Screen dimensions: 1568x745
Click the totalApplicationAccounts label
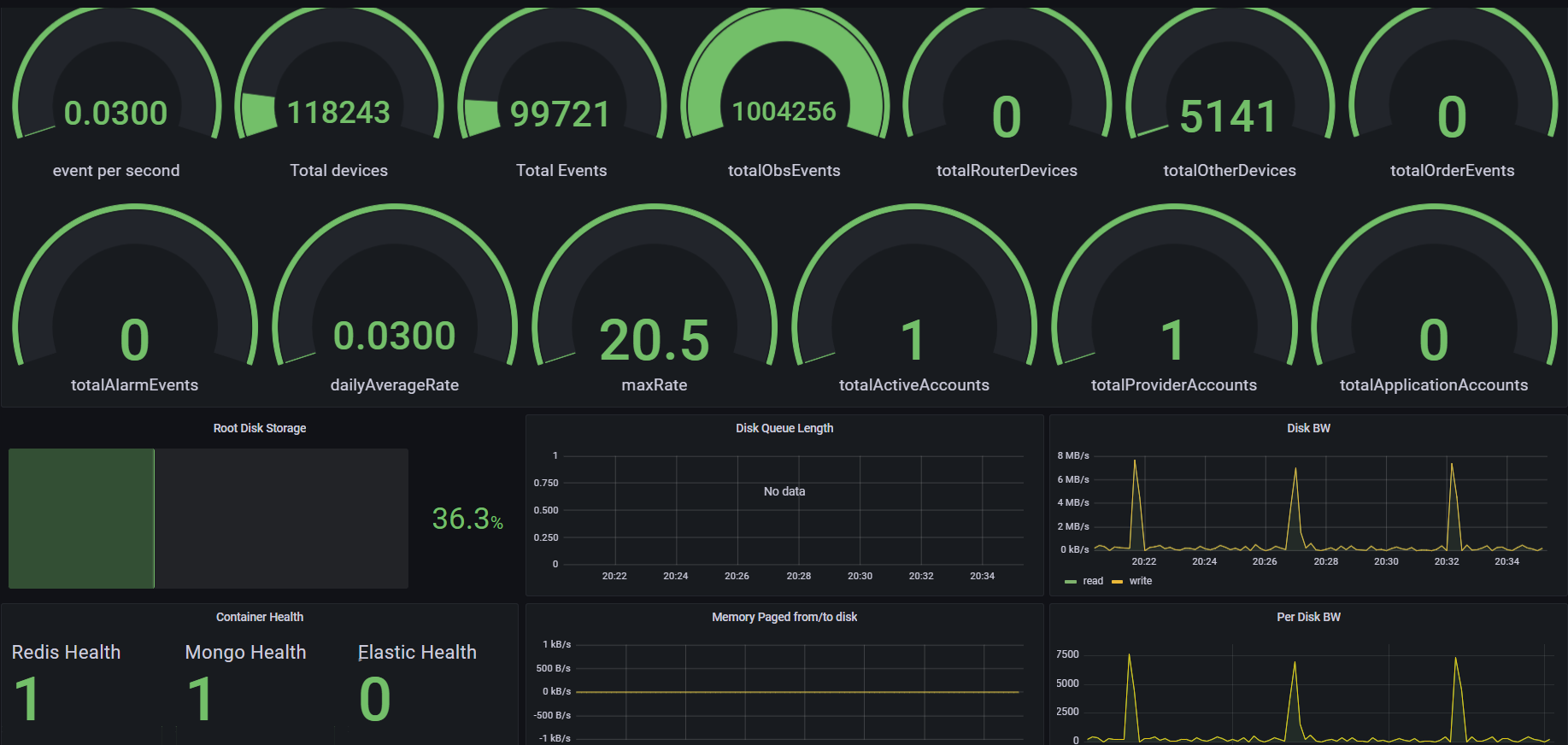(x=1434, y=385)
